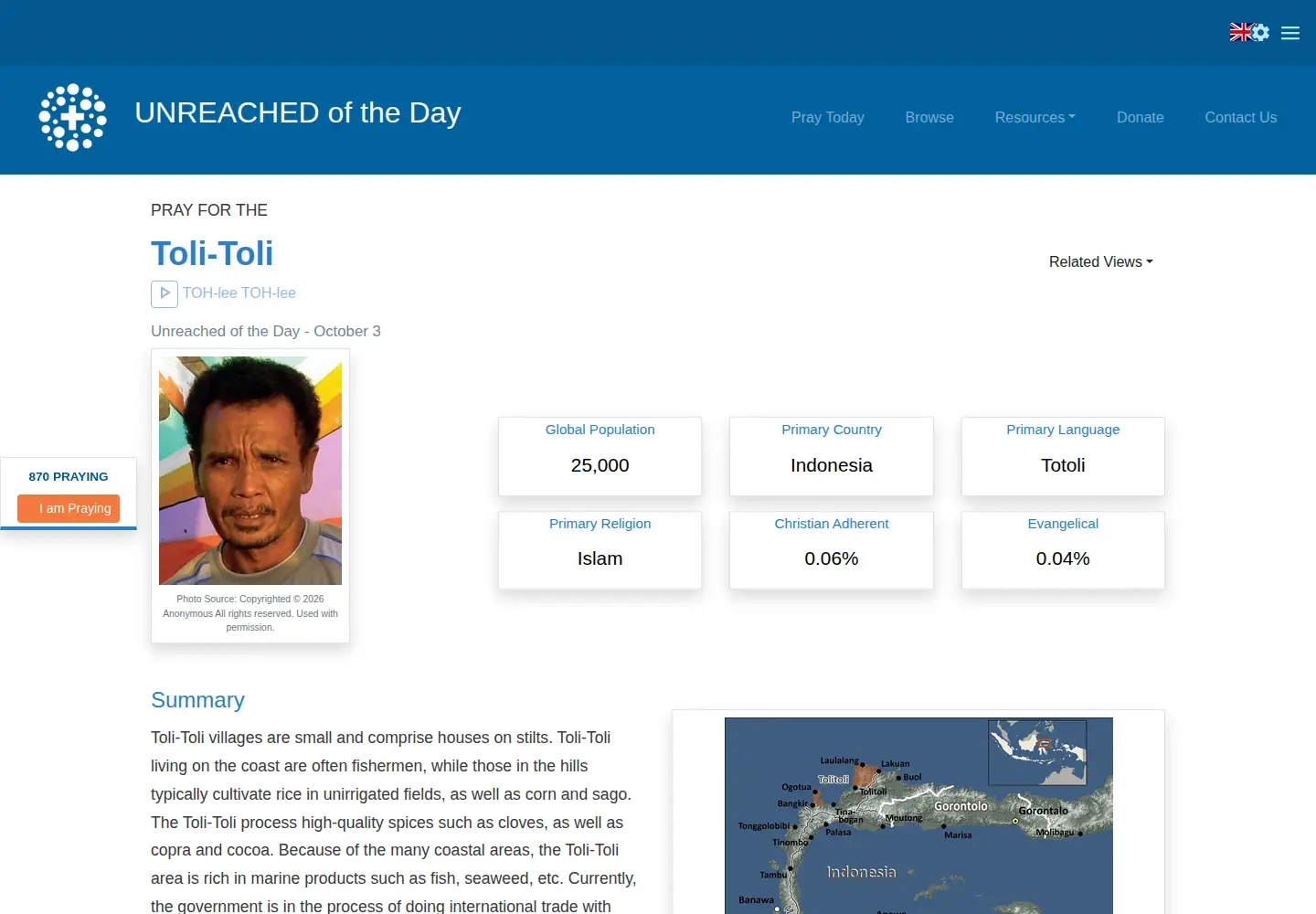Click the Unreached of the Day October 3 text

pyautogui.click(x=266, y=331)
